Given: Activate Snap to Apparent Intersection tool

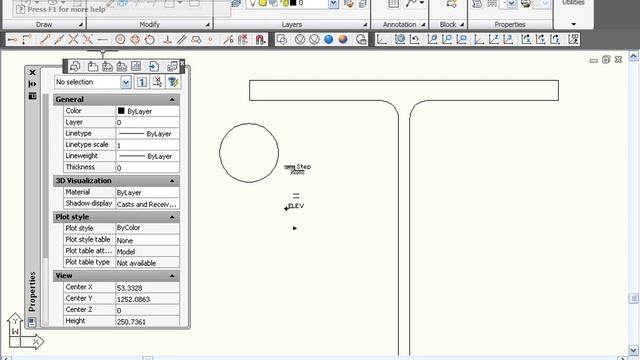Looking at the screenshot, I should [88, 40].
